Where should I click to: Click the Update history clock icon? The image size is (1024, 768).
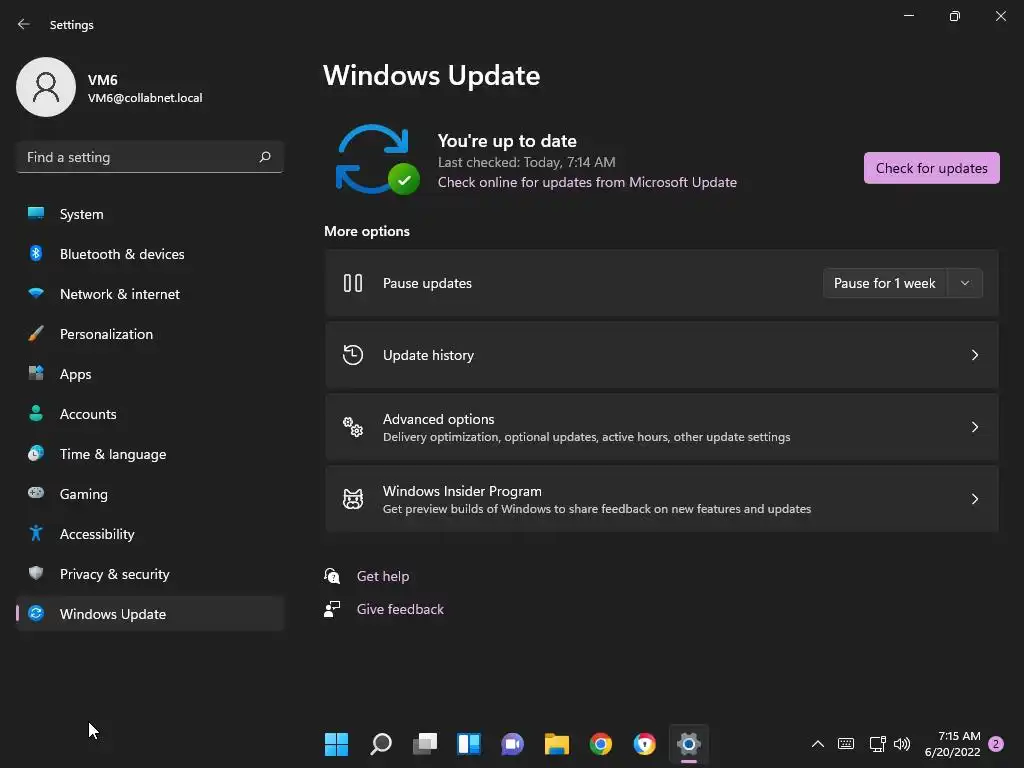tap(353, 355)
